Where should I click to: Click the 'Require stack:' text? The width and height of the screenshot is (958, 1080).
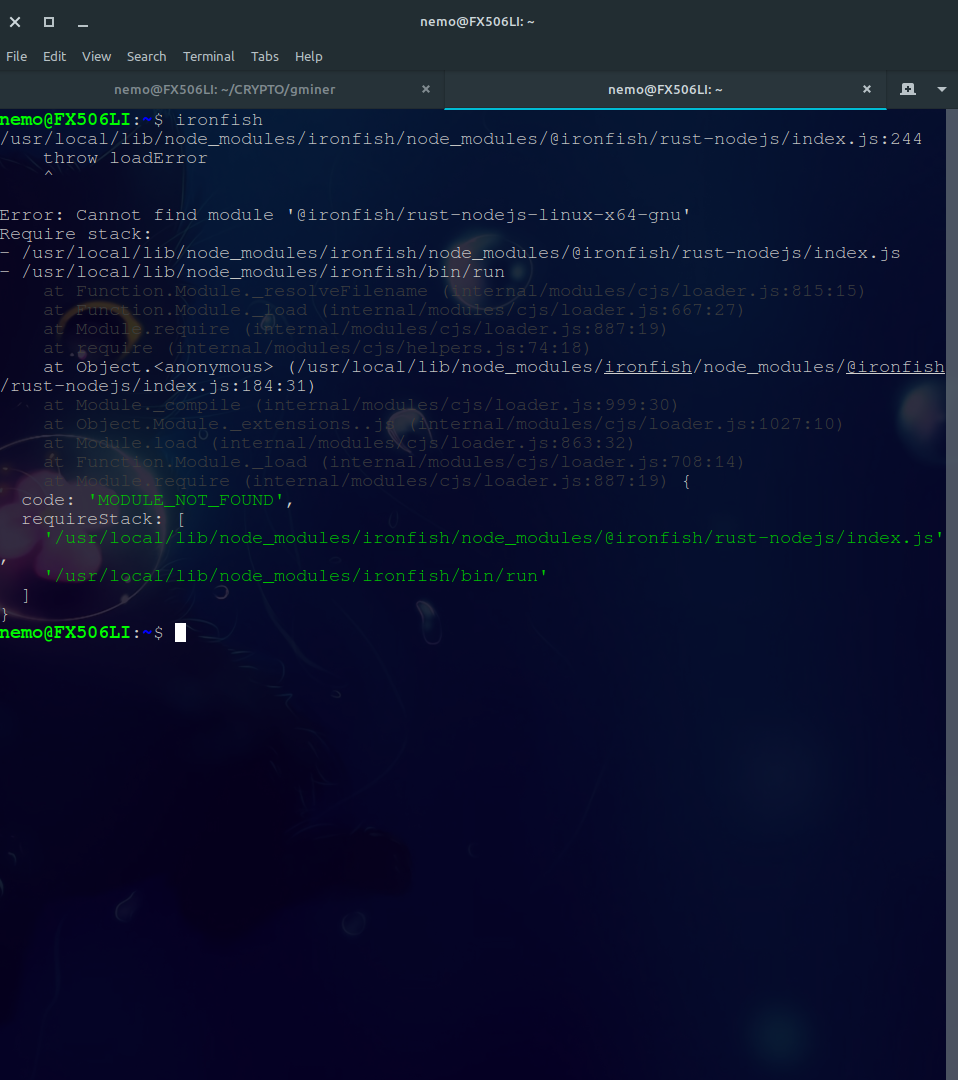click(76, 234)
